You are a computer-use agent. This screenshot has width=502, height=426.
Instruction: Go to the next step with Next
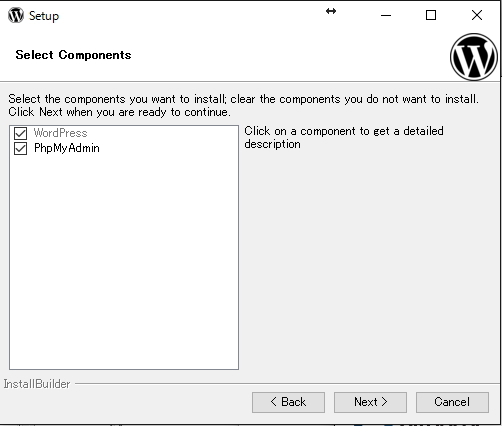(370, 402)
